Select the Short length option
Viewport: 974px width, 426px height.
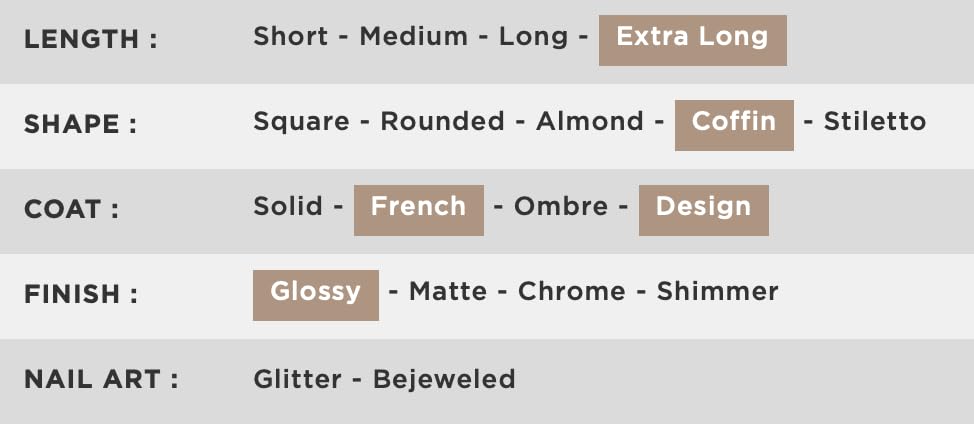(x=290, y=37)
